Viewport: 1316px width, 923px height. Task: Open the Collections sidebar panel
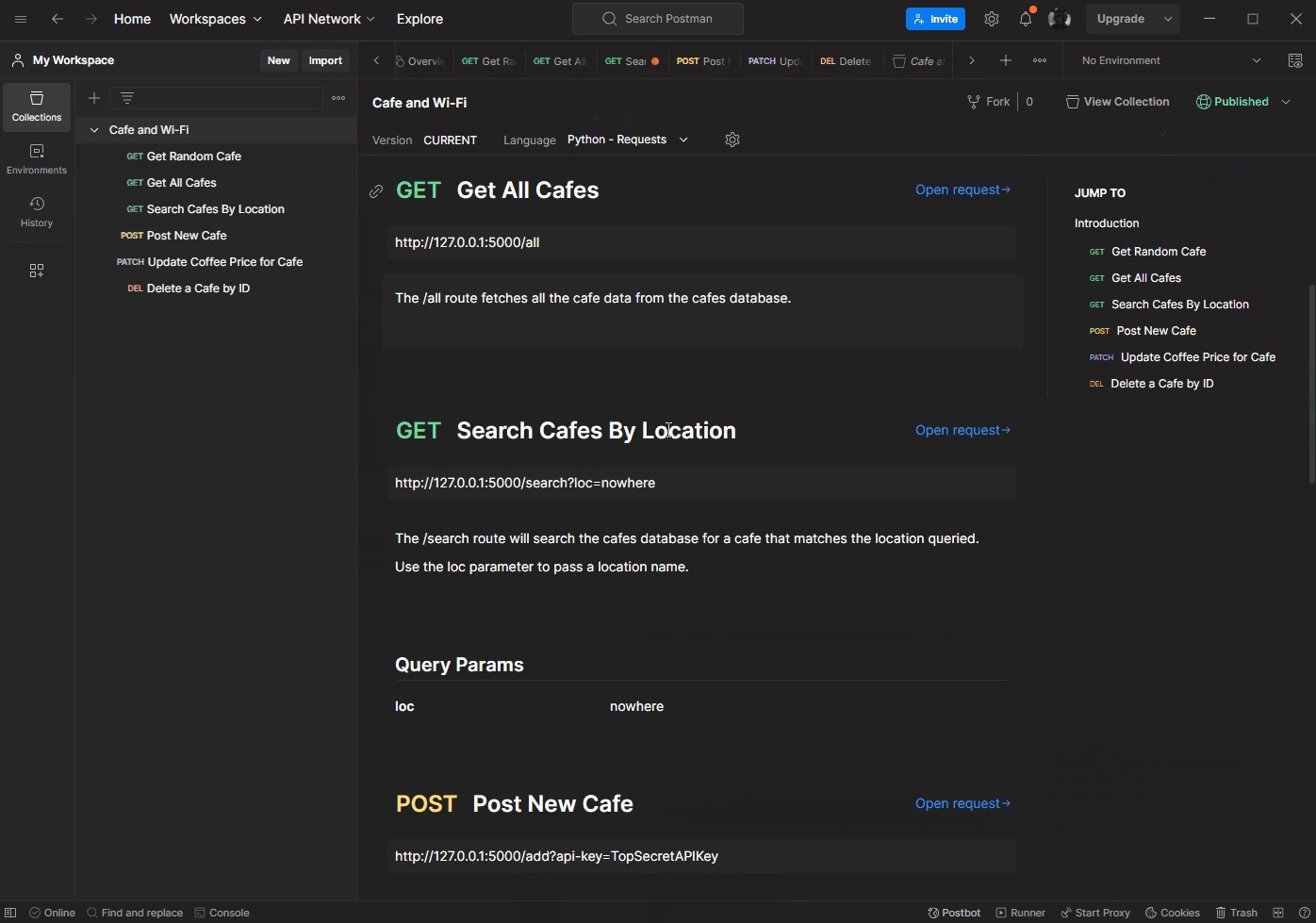tap(37, 107)
